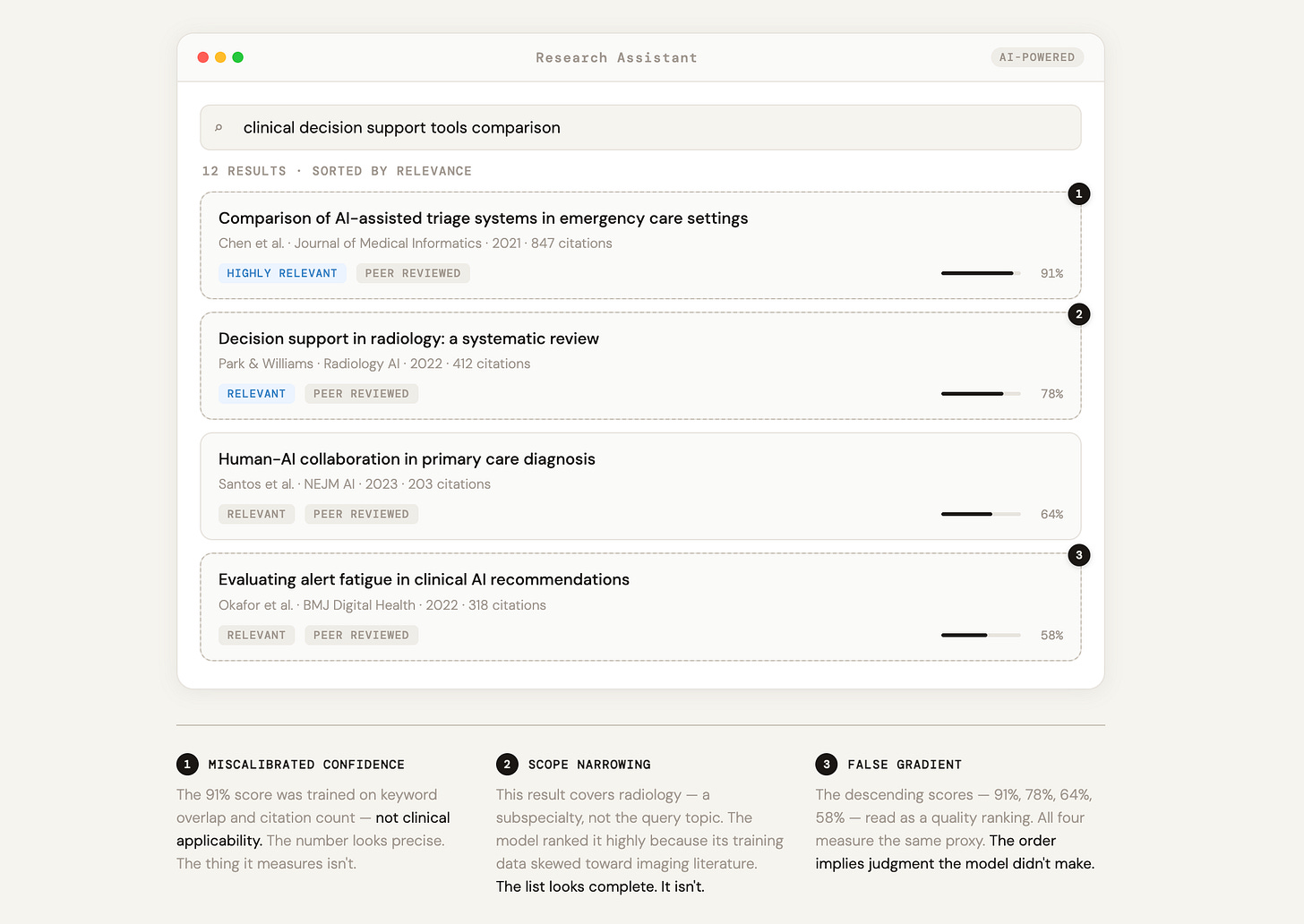Open the Evaluating alert fatigue result
Viewport: 1304px width, 924px height.
click(424, 579)
